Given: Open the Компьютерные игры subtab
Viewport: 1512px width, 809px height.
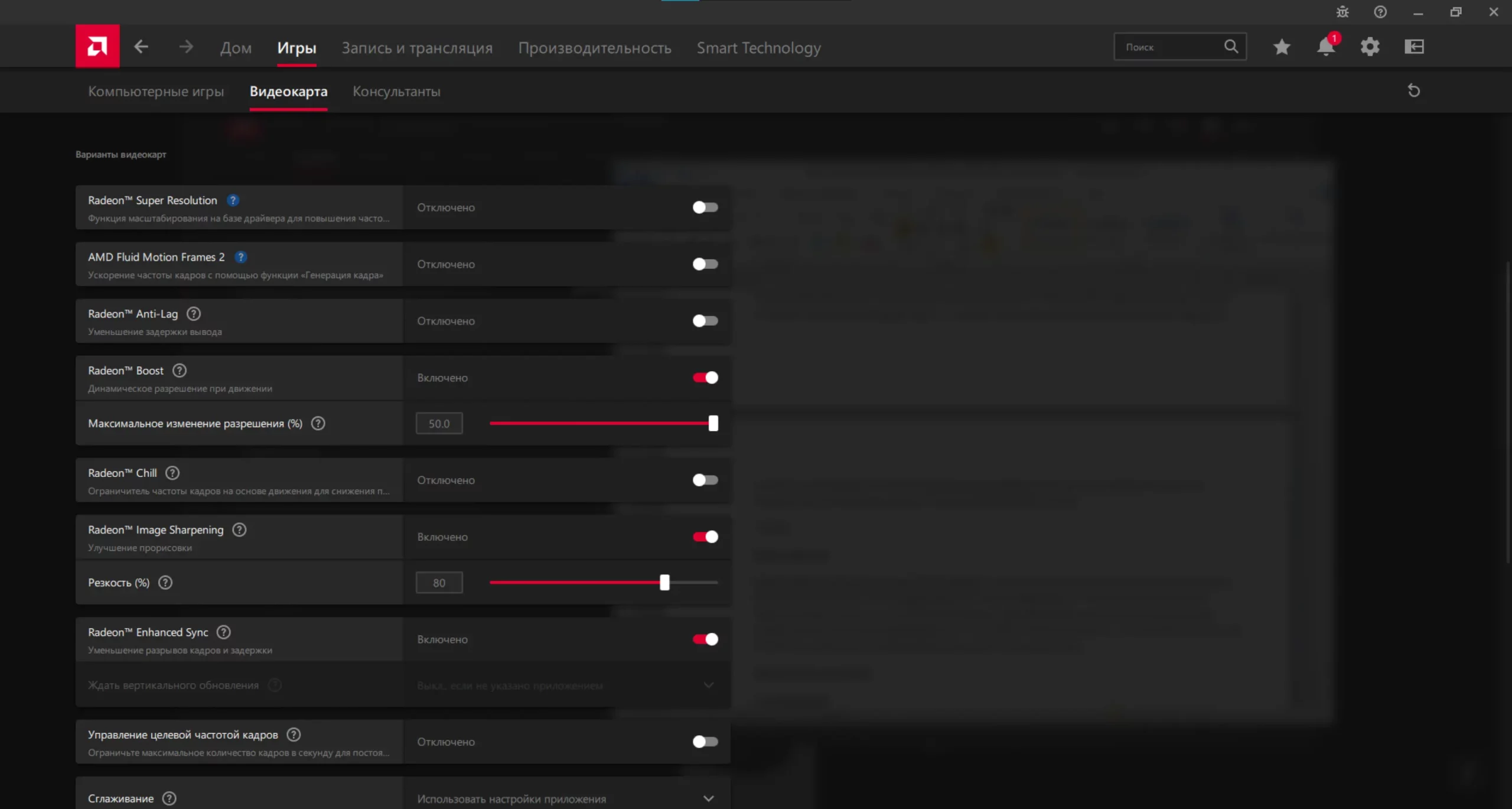Looking at the screenshot, I should (156, 92).
